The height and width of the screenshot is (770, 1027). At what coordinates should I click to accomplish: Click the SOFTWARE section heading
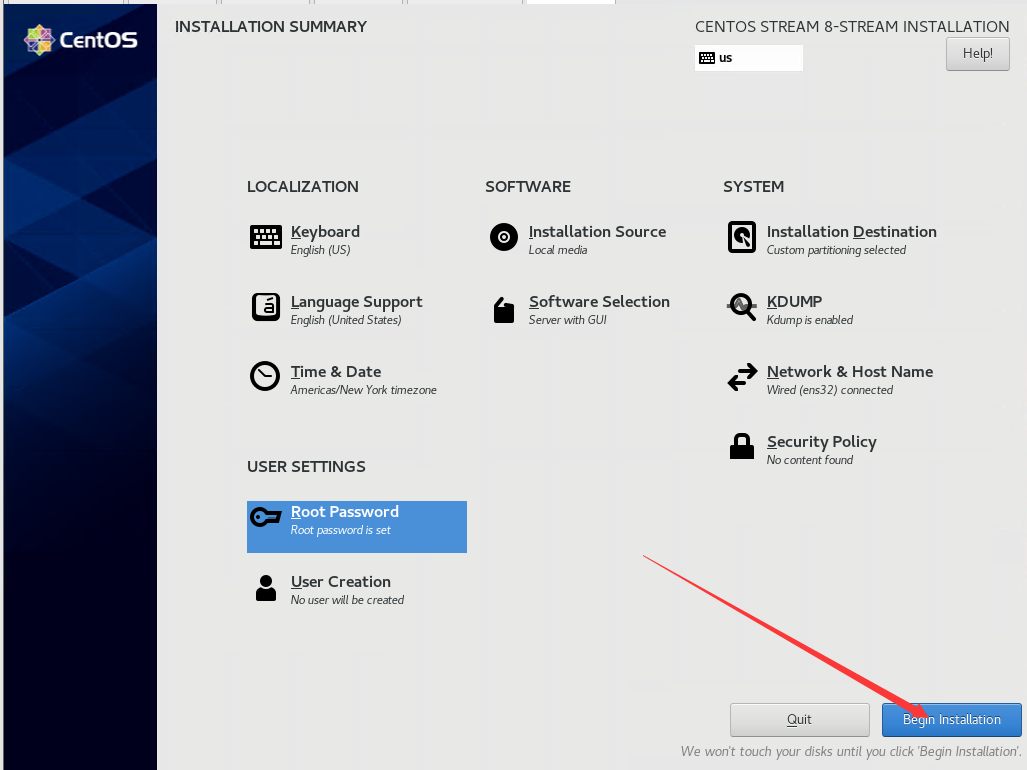click(528, 187)
